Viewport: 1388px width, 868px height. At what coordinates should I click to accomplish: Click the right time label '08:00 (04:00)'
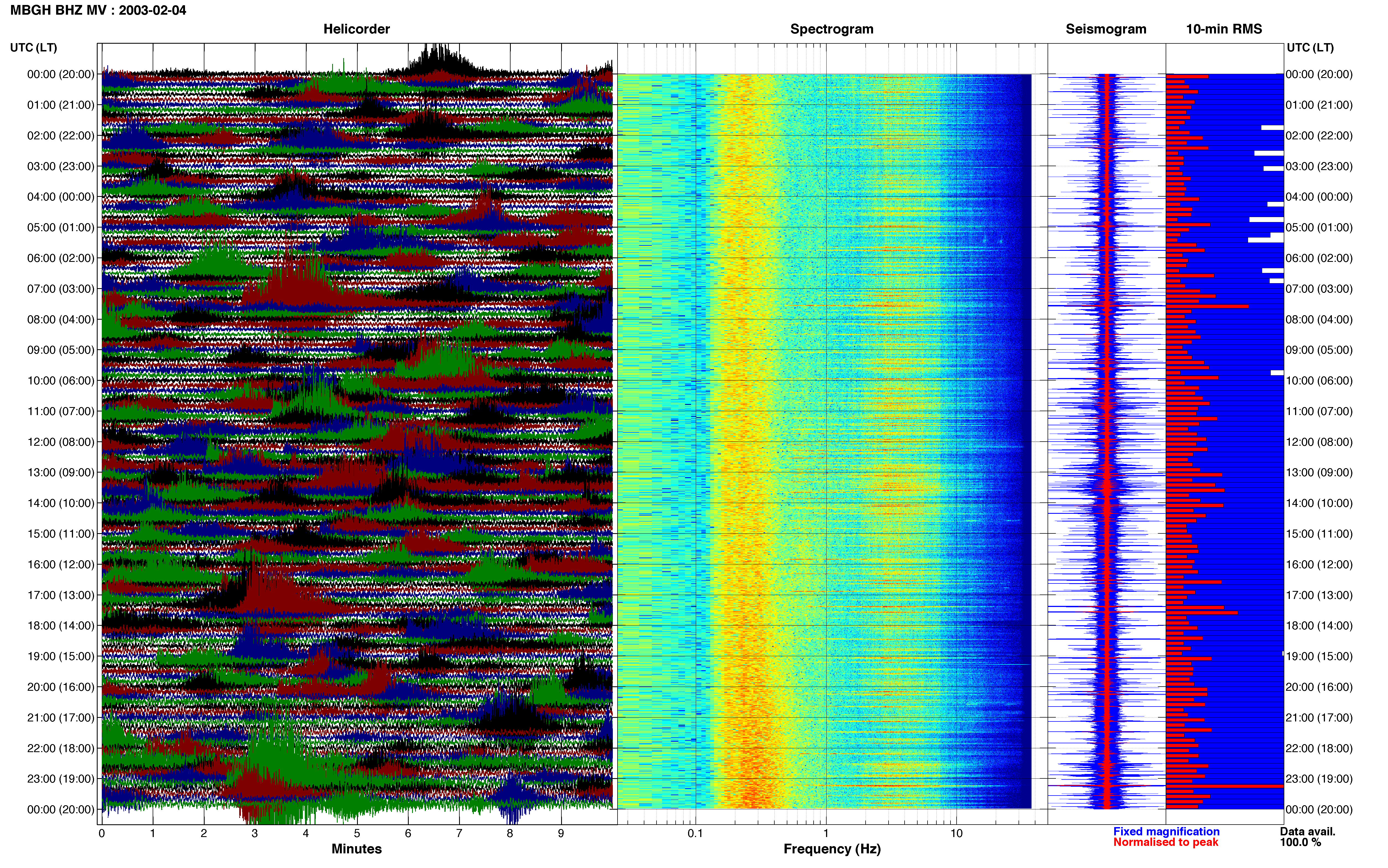pos(1319,319)
